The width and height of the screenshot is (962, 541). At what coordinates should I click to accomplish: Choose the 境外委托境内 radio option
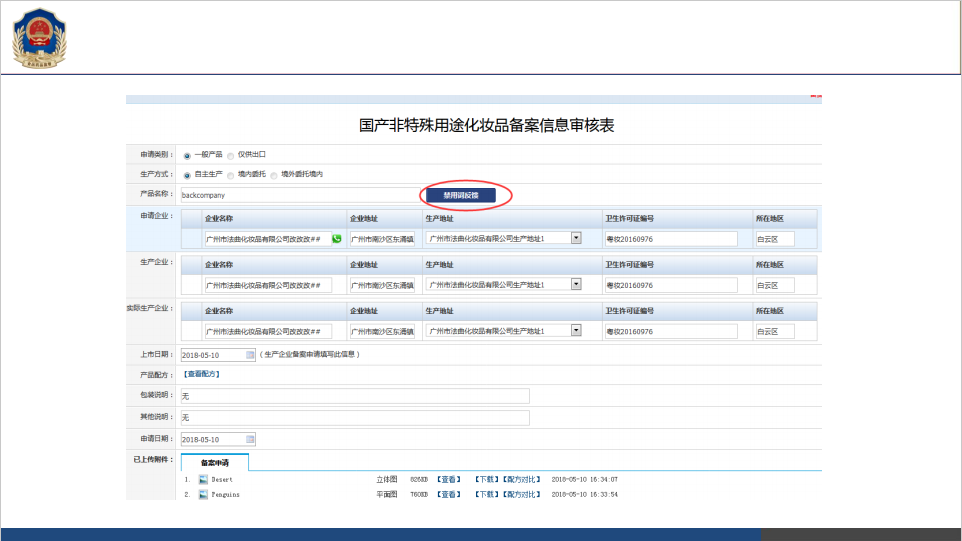pos(275,175)
